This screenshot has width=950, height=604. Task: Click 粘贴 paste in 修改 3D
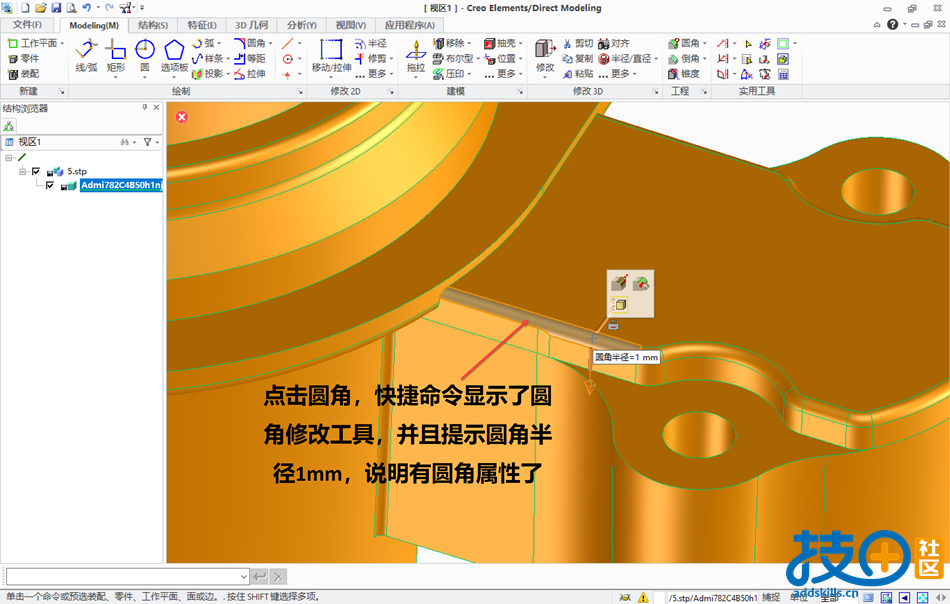578,74
